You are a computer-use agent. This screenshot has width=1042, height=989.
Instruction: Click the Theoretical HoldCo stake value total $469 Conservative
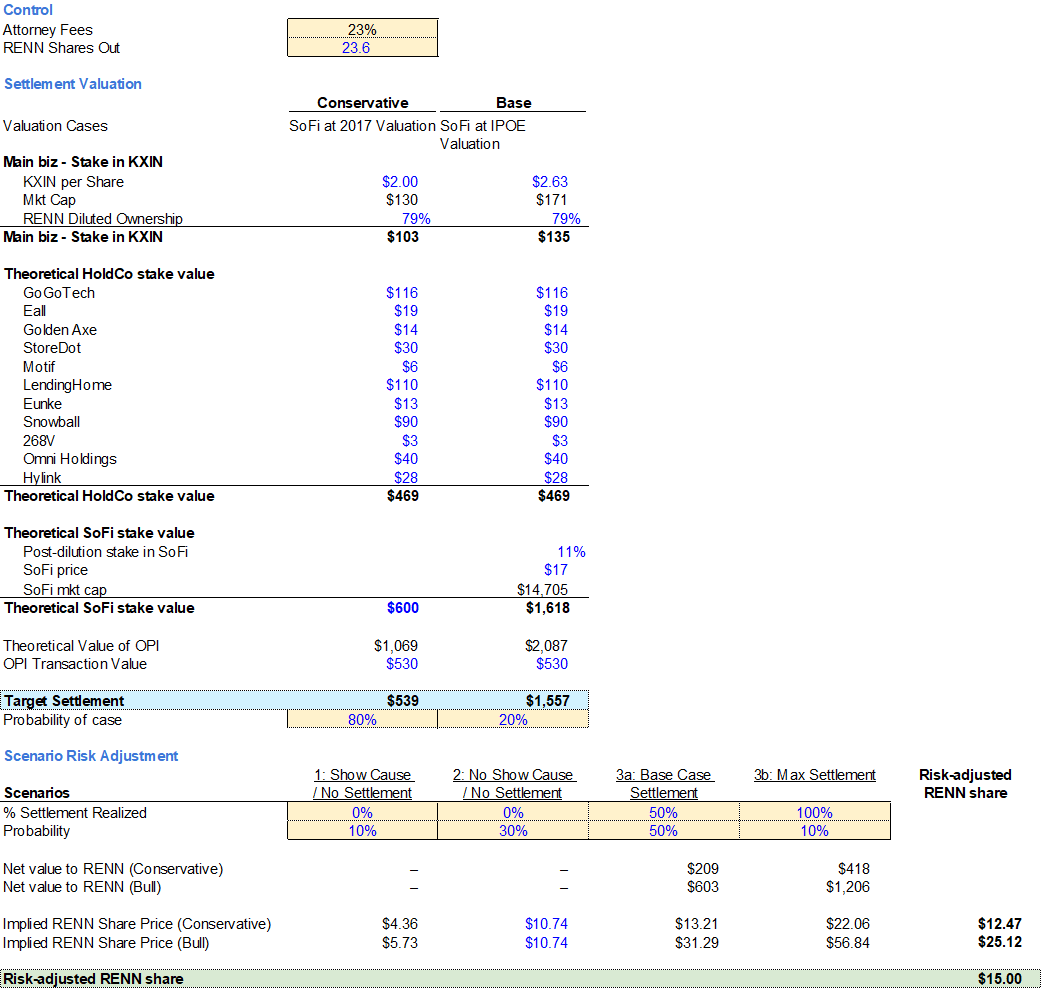point(403,496)
